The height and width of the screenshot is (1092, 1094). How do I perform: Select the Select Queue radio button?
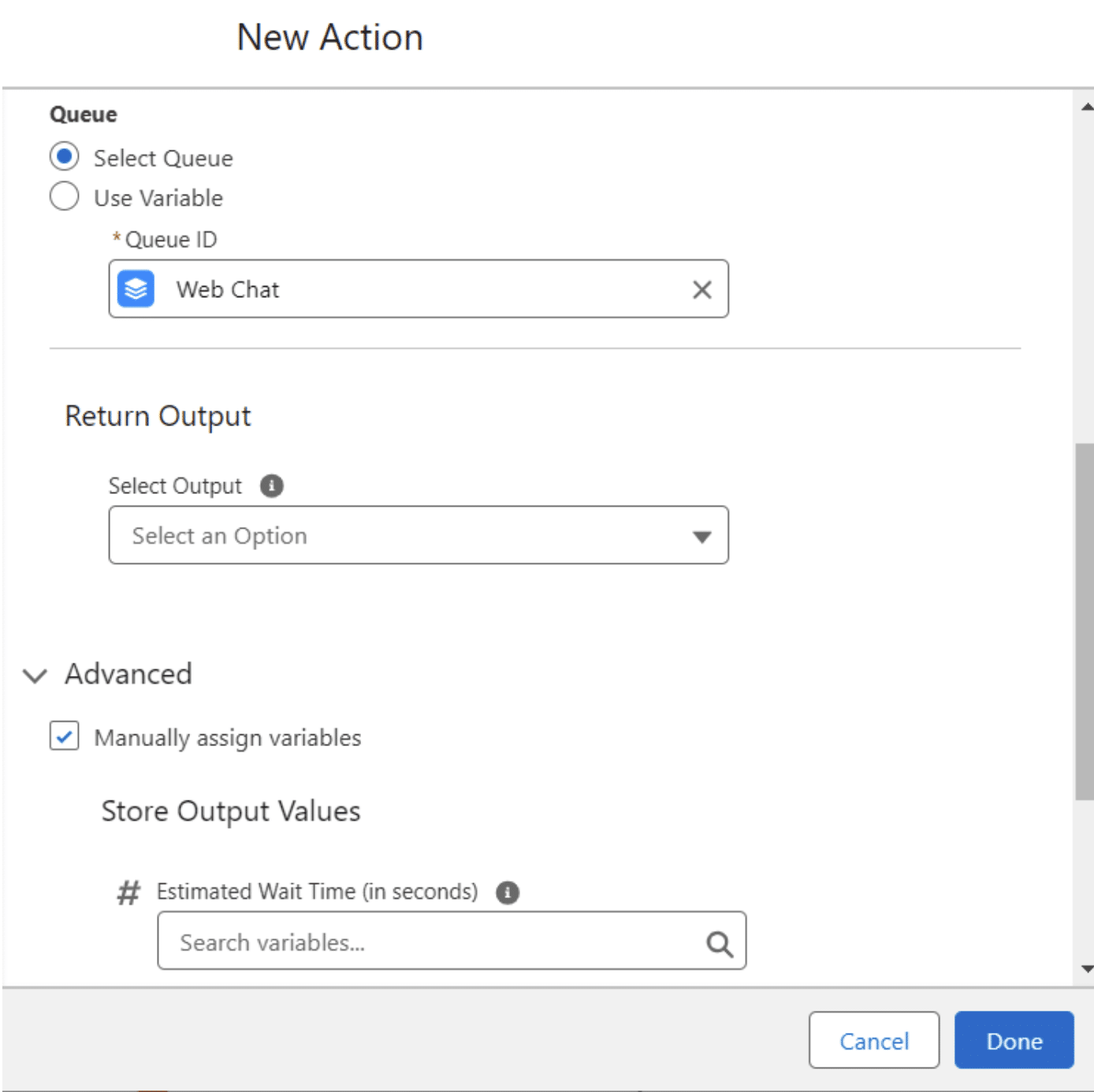(x=64, y=156)
